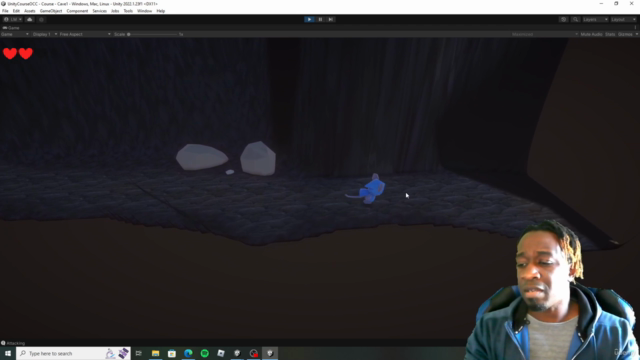Open the Jobs menu

pyautogui.click(x=115, y=11)
